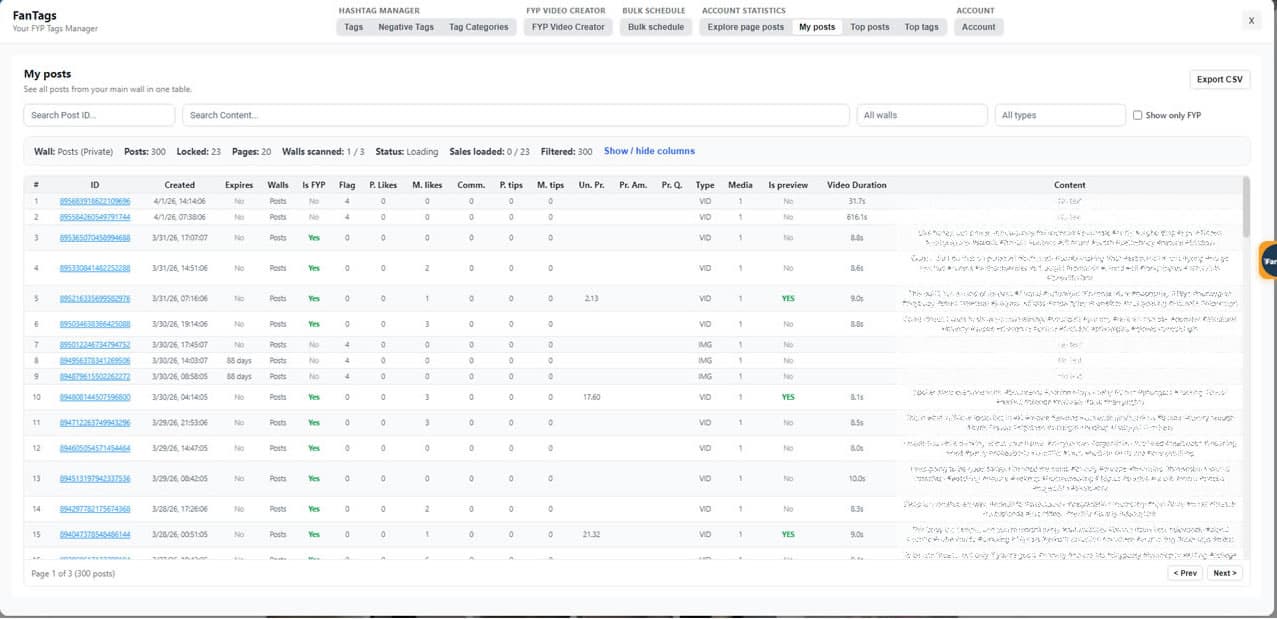Go to the Bulk schedule tab
This screenshot has width=1277, height=619.
656,27
